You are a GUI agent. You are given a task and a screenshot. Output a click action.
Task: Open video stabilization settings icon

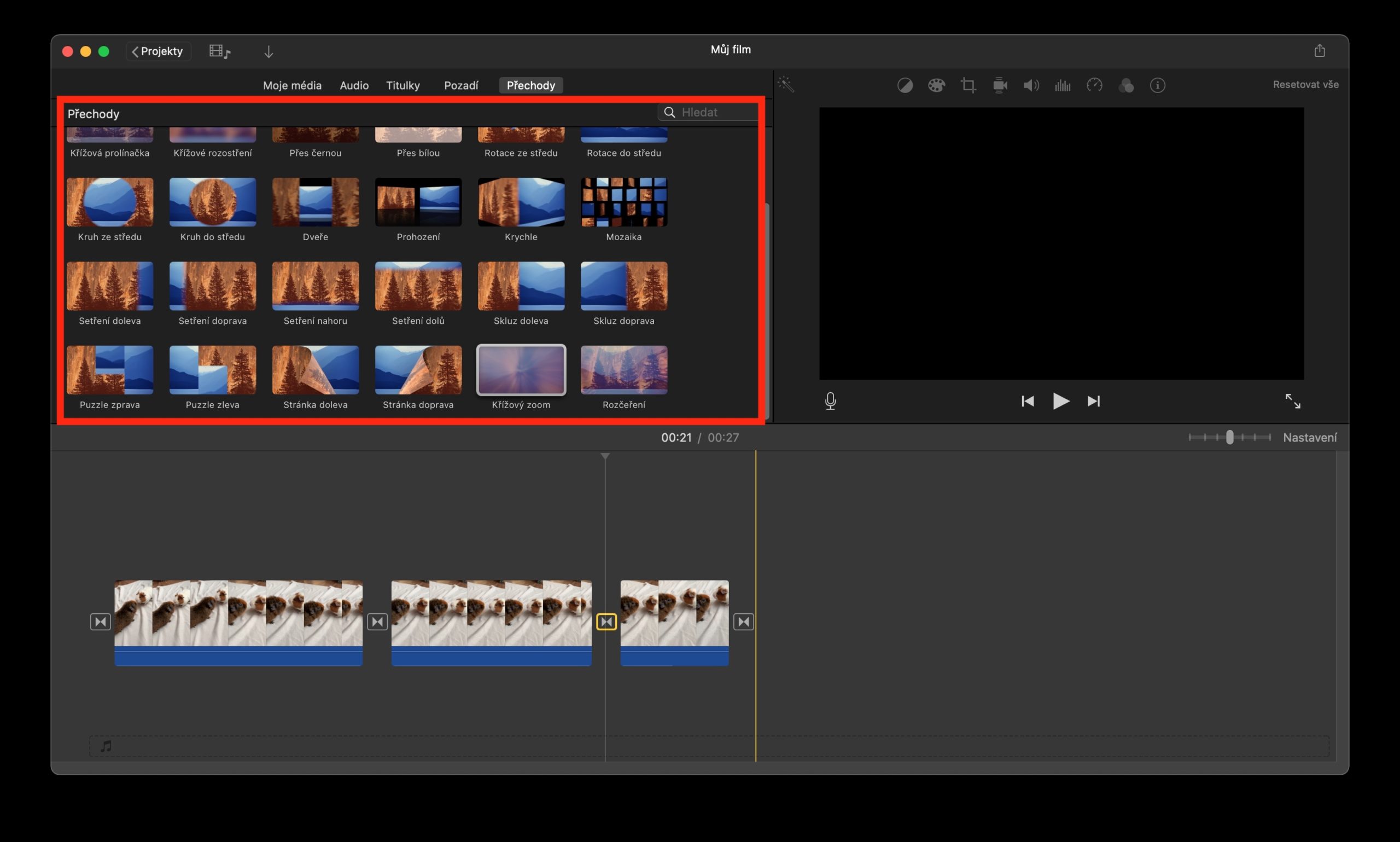point(1000,85)
